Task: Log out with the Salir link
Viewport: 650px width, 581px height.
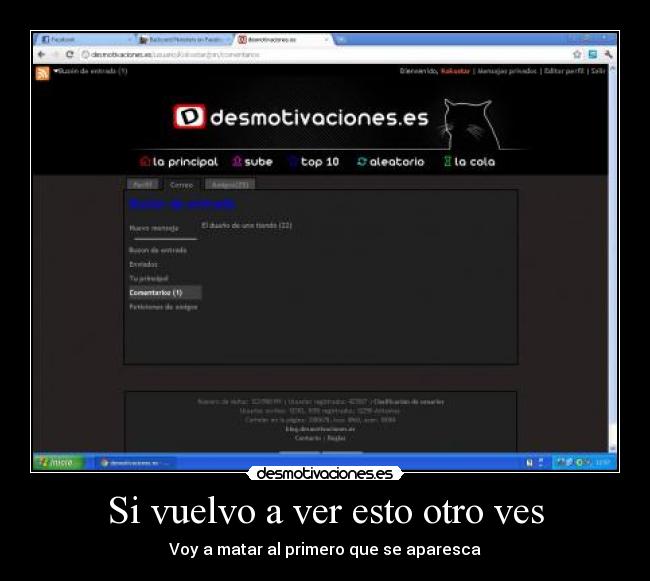Action: 598,71
